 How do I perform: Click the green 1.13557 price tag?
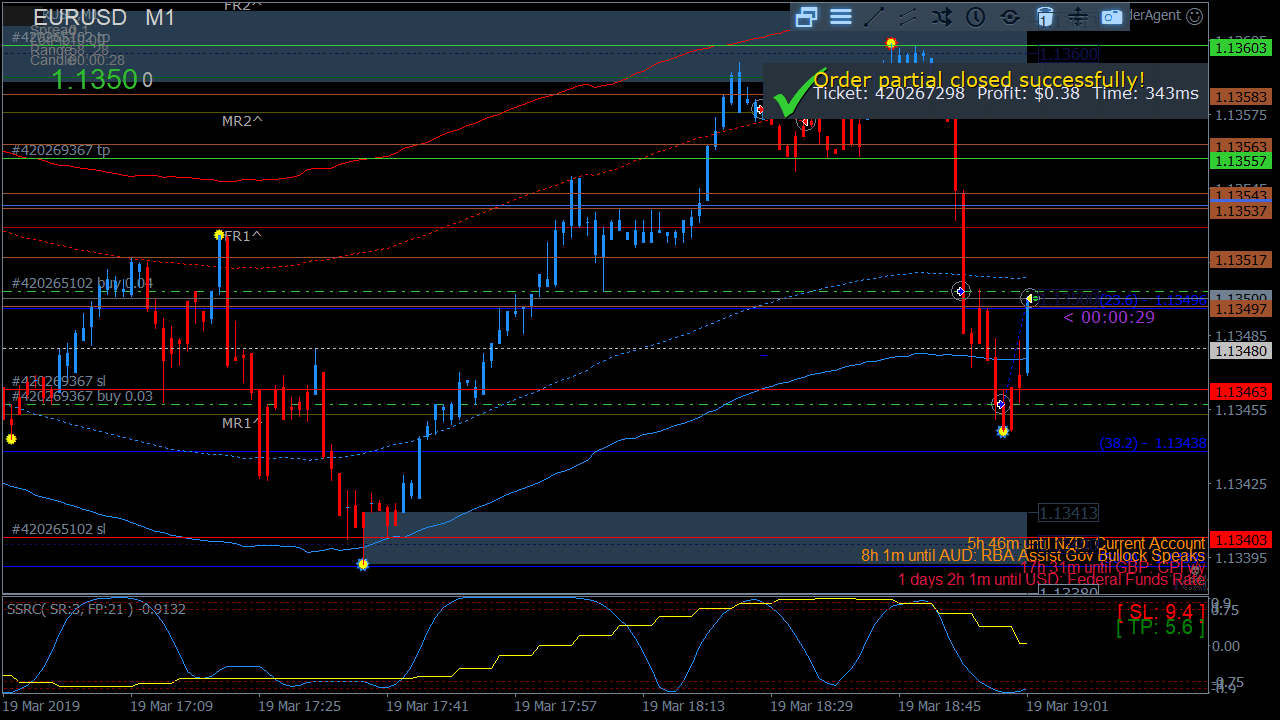click(x=1240, y=161)
